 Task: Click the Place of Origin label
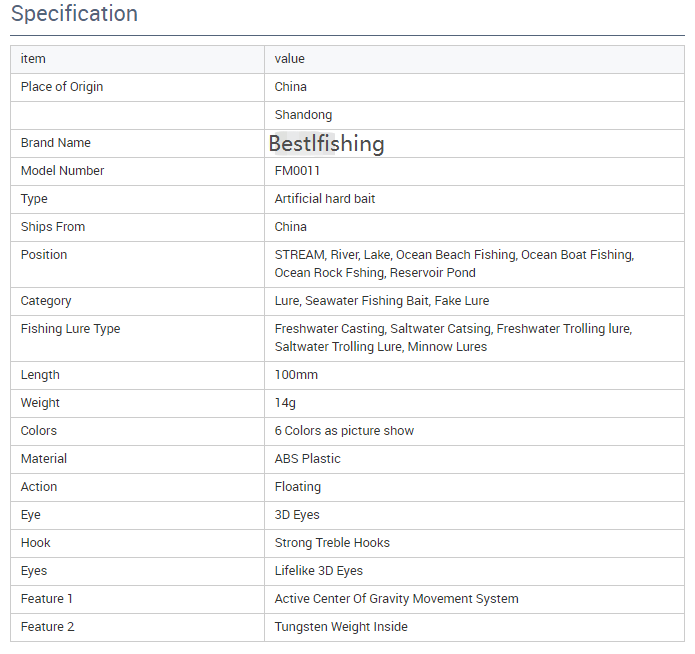(62, 87)
